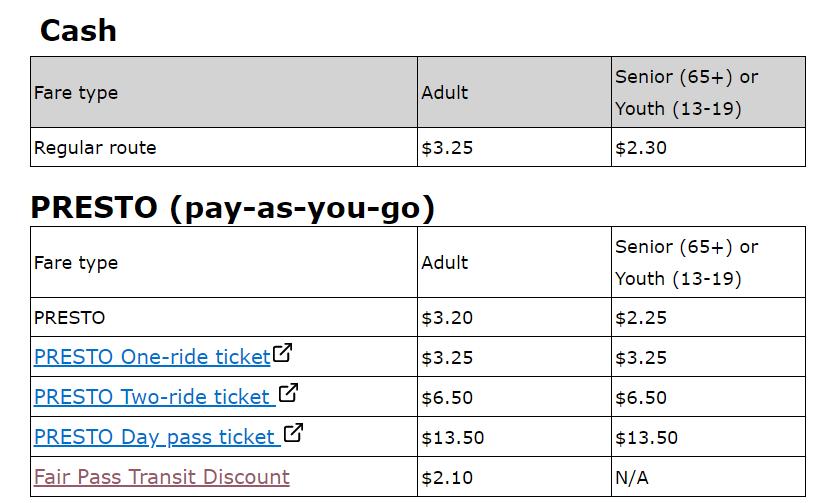
Task: Open the Fair Pass Transit Discount link
Action: (x=162, y=477)
